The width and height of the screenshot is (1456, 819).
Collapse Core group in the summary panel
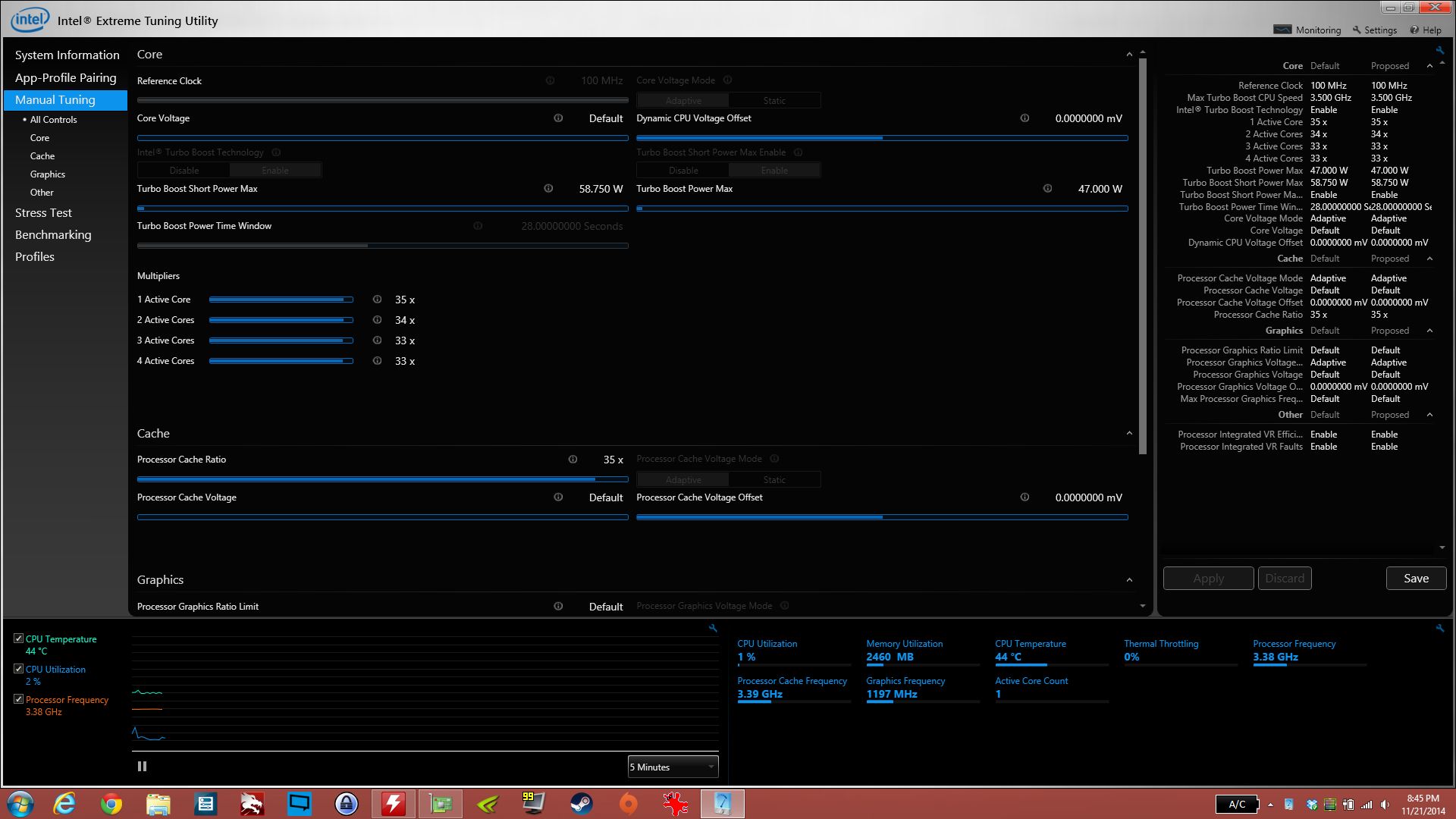[1429, 66]
